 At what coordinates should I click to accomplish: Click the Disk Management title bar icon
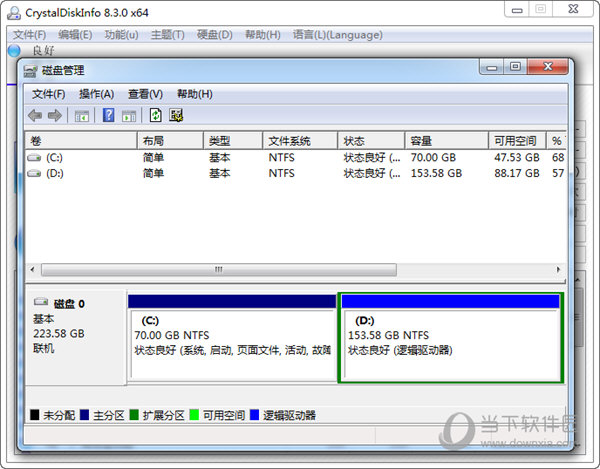[x=31, y=71]
